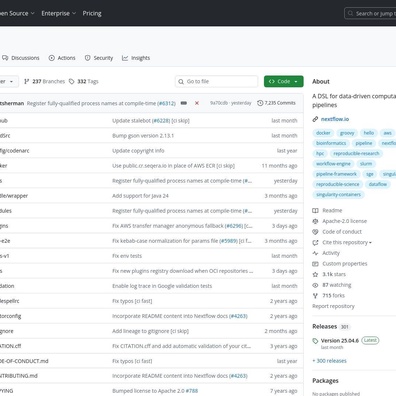Click Report repository link
Image resolution: width=396 pixels, height=396 pixels.
coord(333,306)
